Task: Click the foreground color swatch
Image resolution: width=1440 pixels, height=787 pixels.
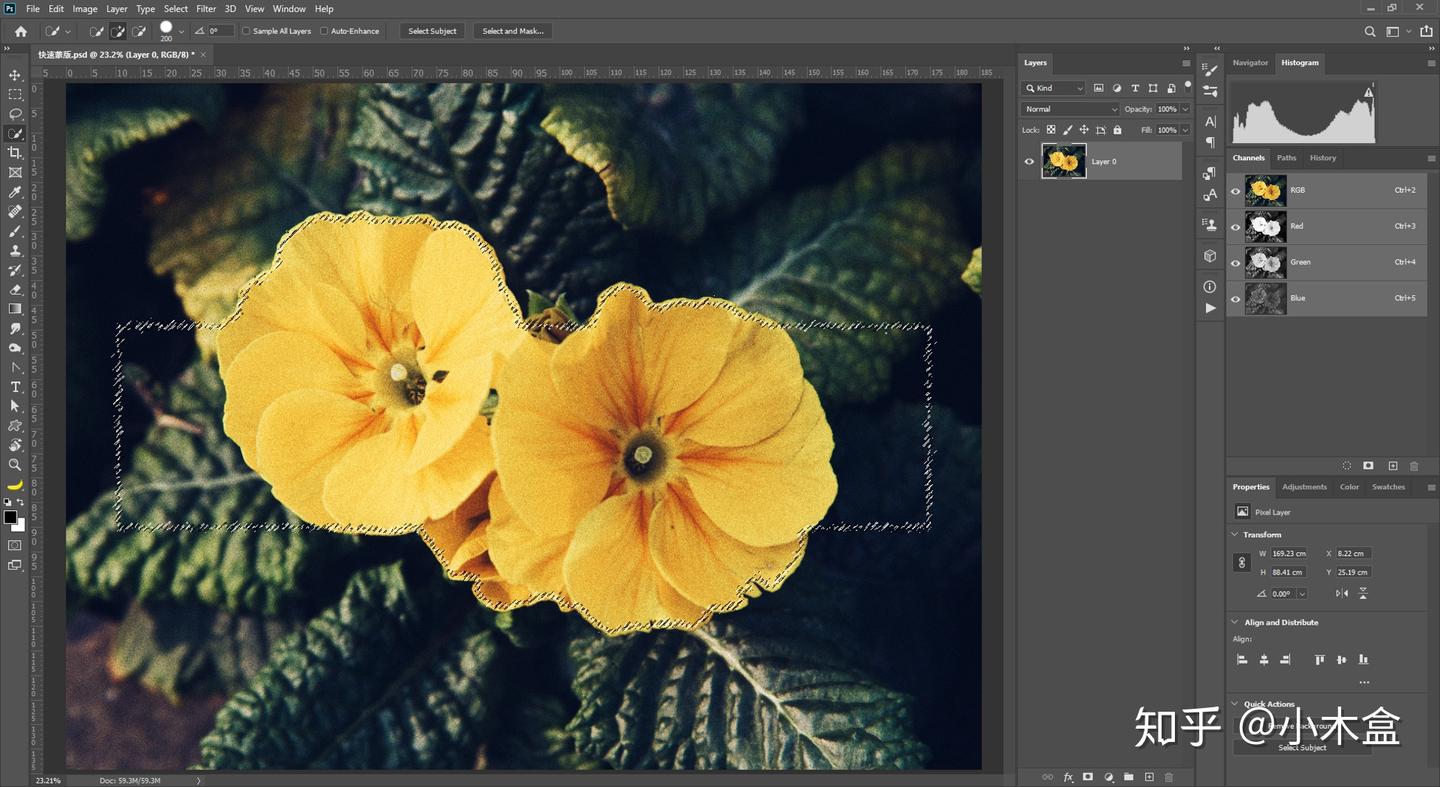Action: [10, 517]
